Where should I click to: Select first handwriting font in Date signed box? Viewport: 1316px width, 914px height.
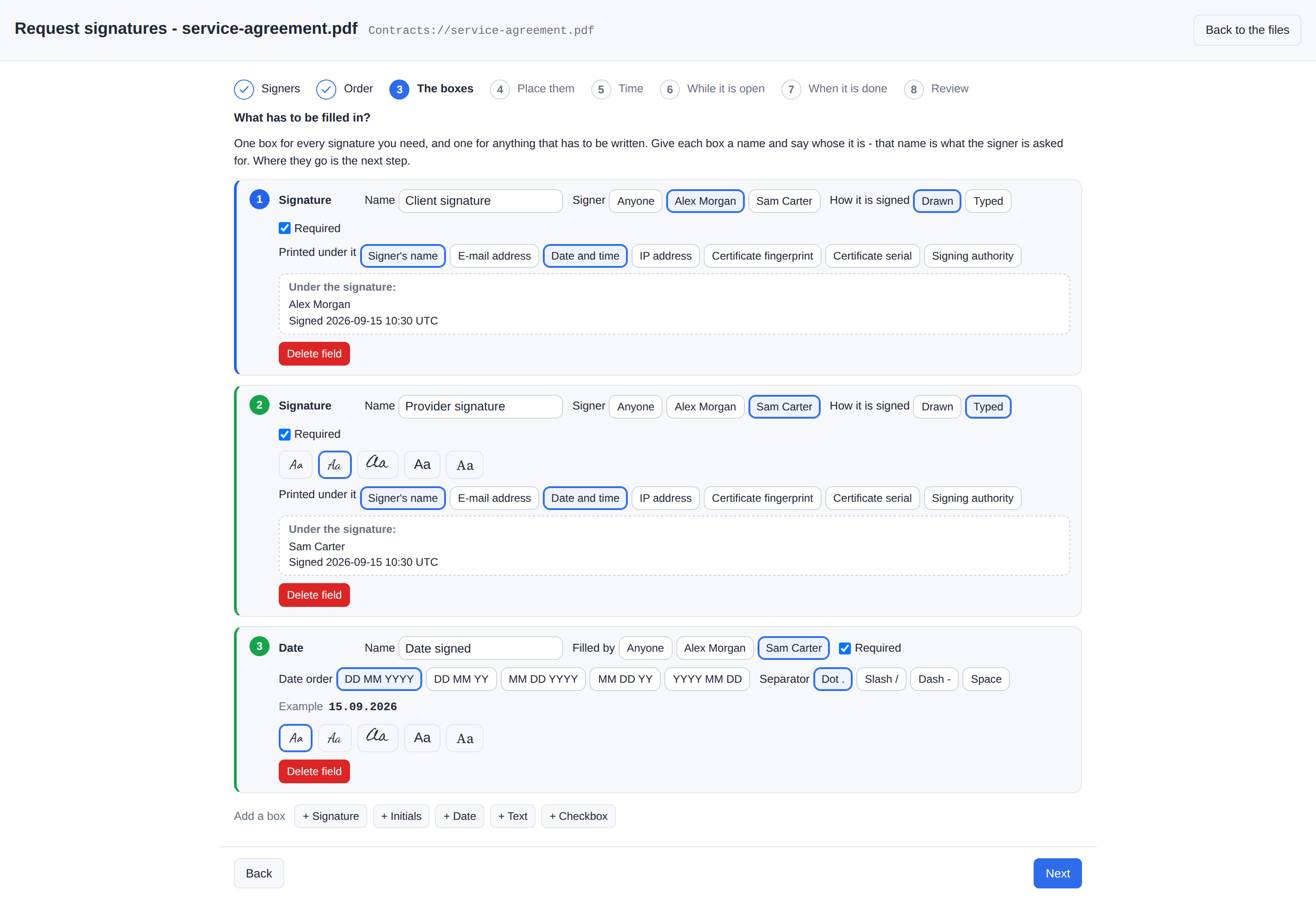pos(296,738)
